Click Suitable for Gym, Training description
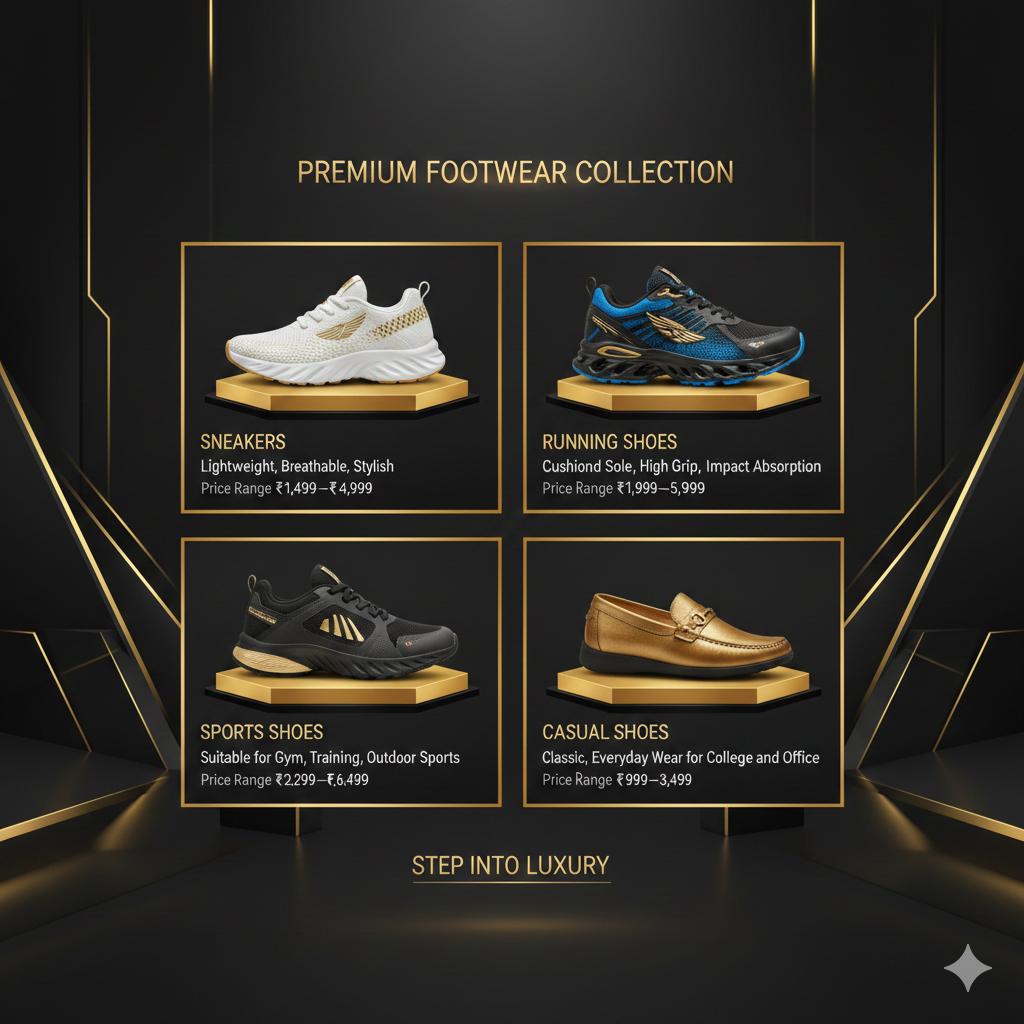 point(330,758)
